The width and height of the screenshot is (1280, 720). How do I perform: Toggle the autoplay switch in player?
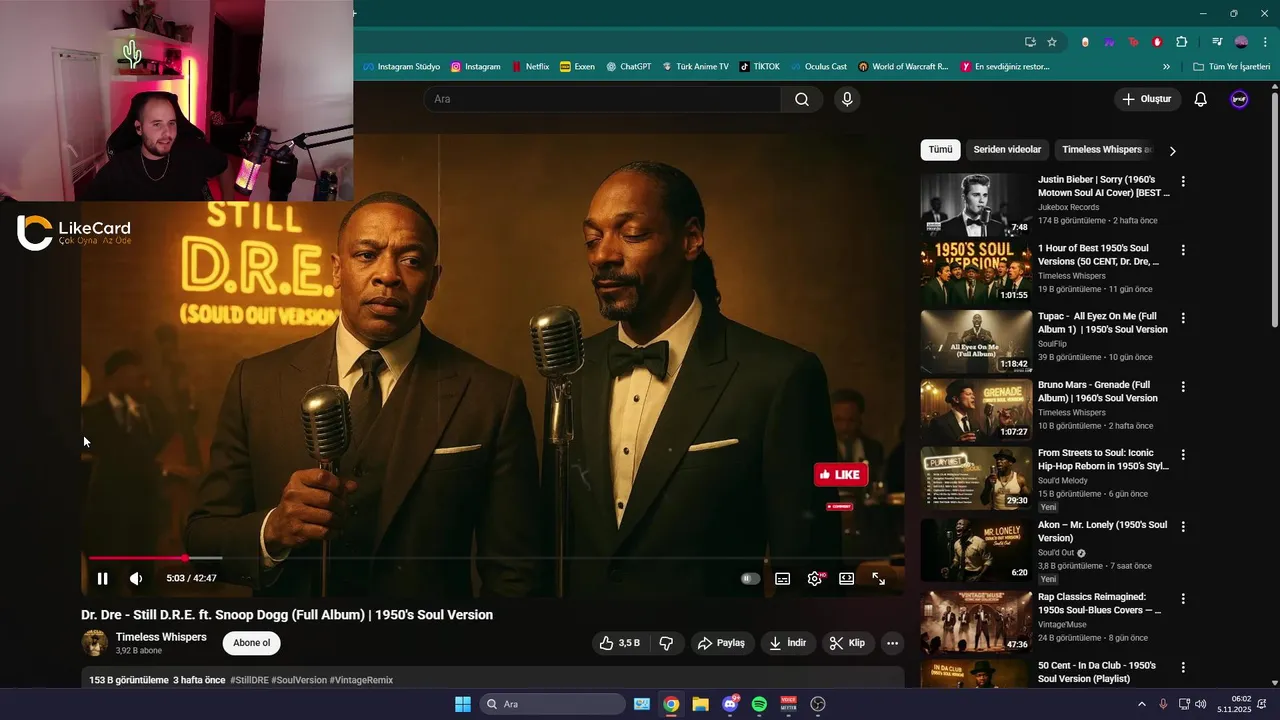click(x=750, y=578)
